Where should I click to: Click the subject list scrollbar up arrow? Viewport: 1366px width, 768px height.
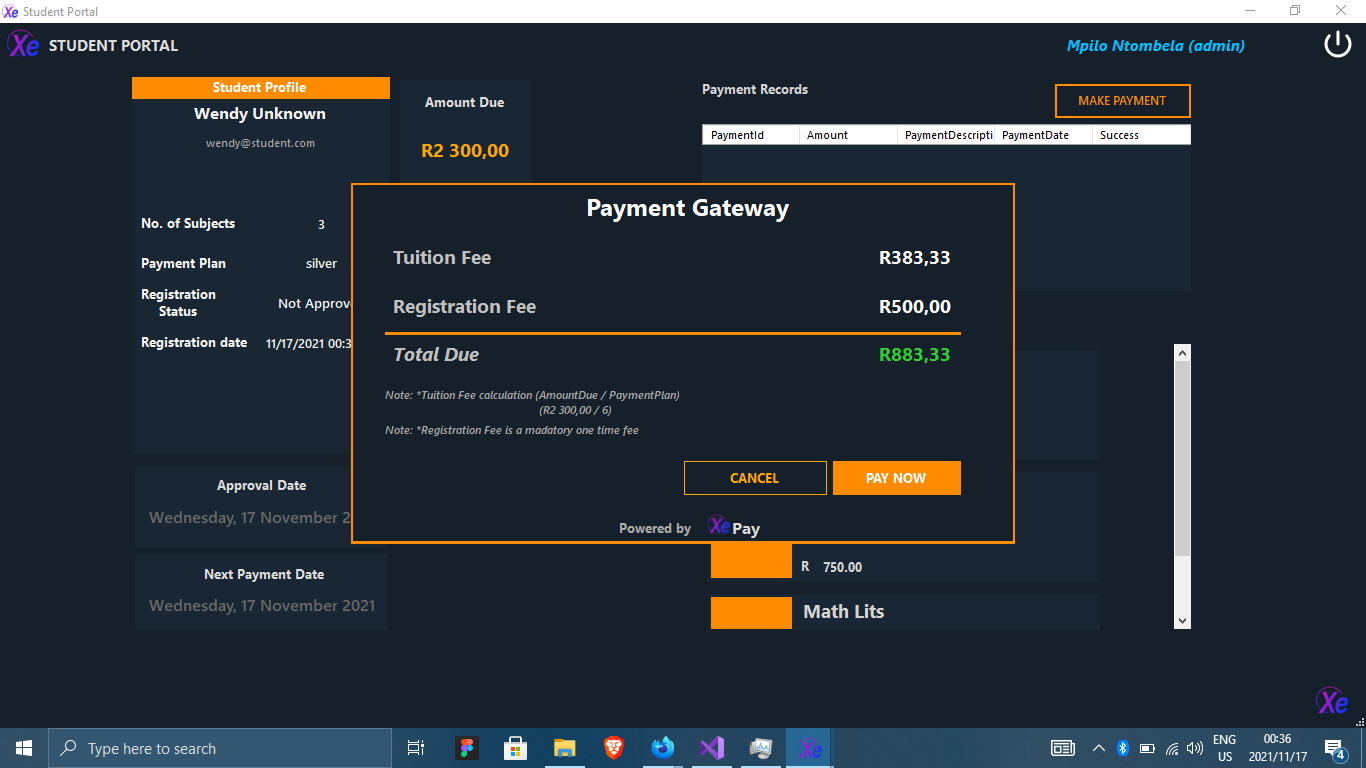[1183, 353]
